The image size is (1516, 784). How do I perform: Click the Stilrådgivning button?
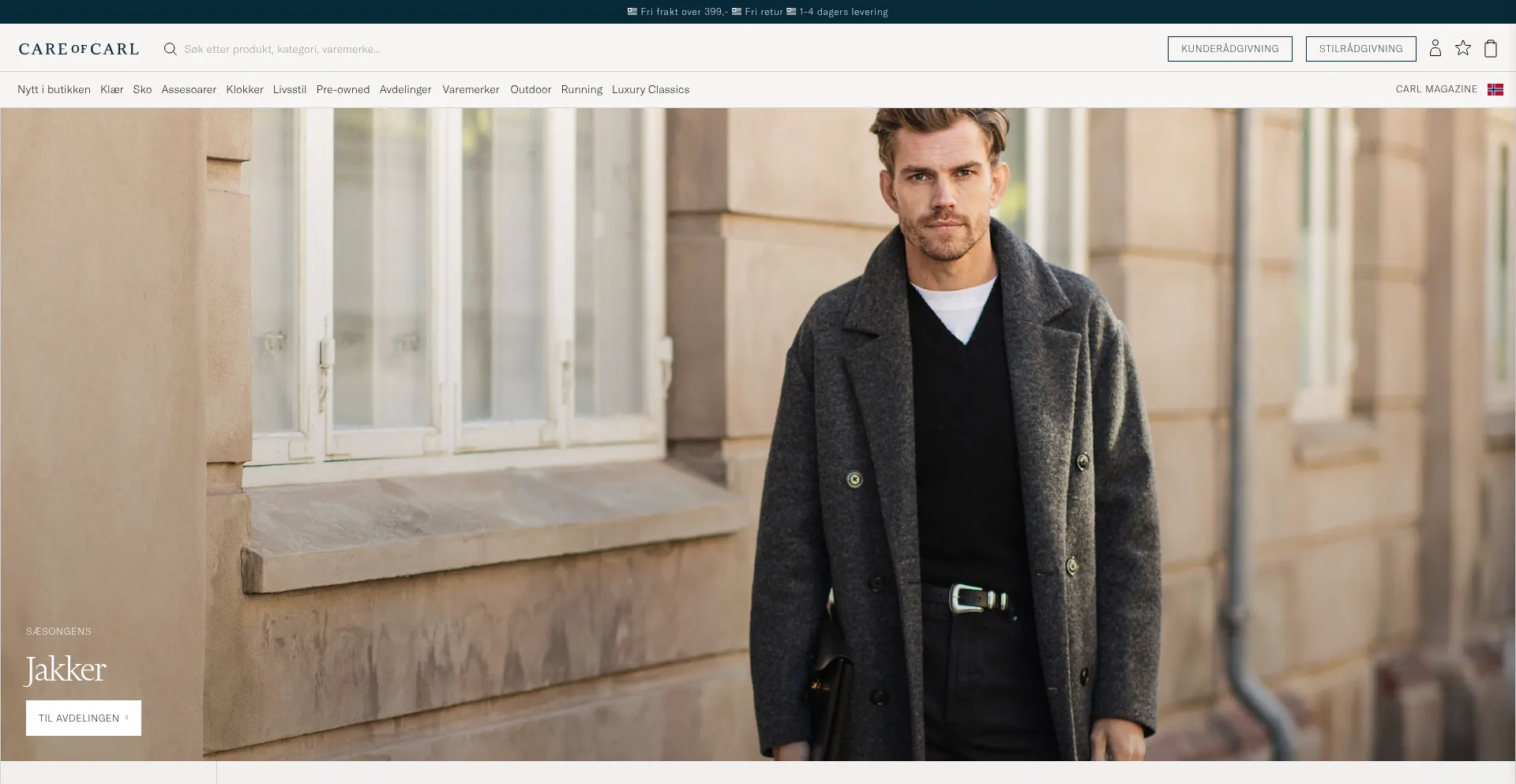(x=1360, y=48)
